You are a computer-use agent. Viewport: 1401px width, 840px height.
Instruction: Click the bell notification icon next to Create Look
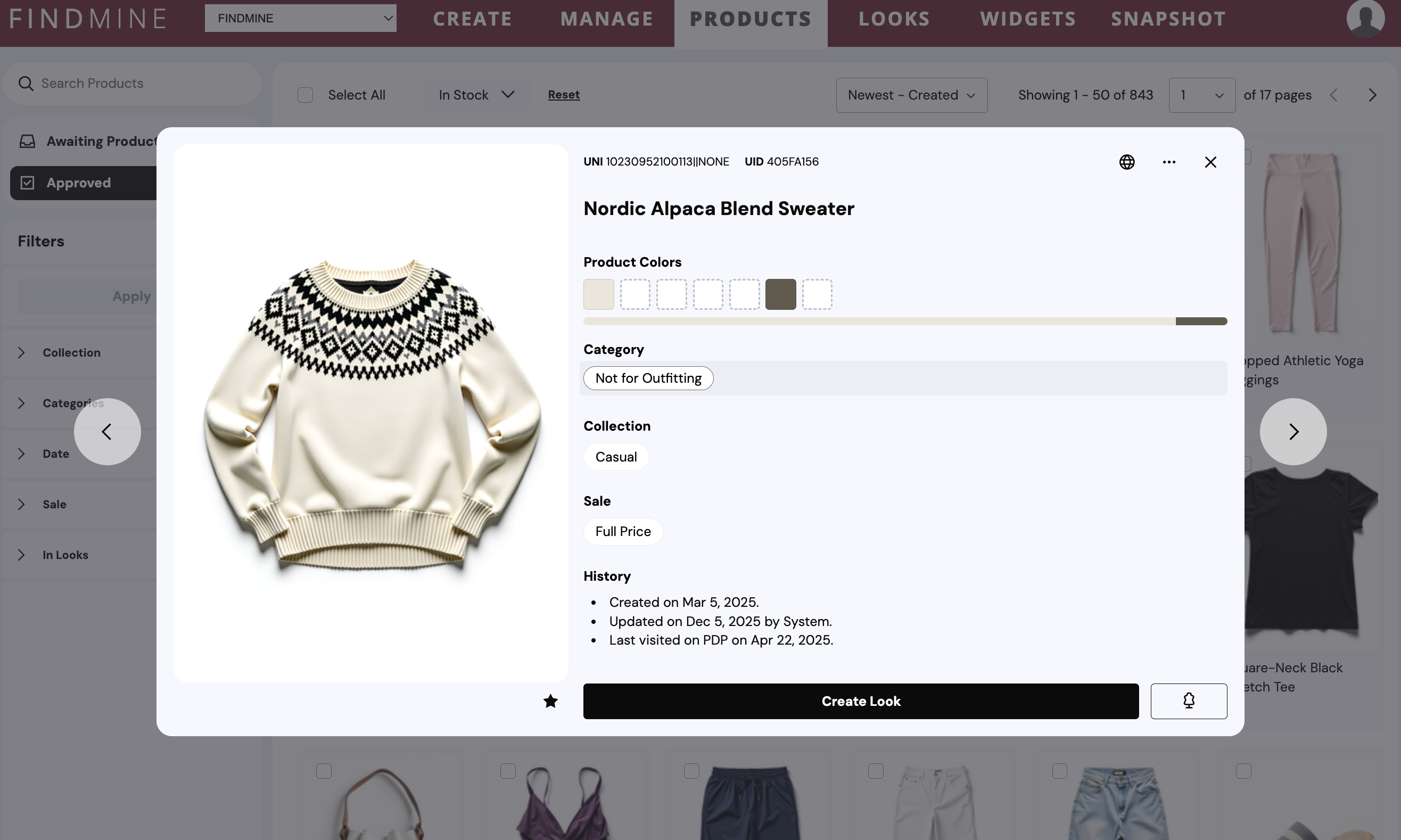pyautogui.click(x=1189, y=701)
